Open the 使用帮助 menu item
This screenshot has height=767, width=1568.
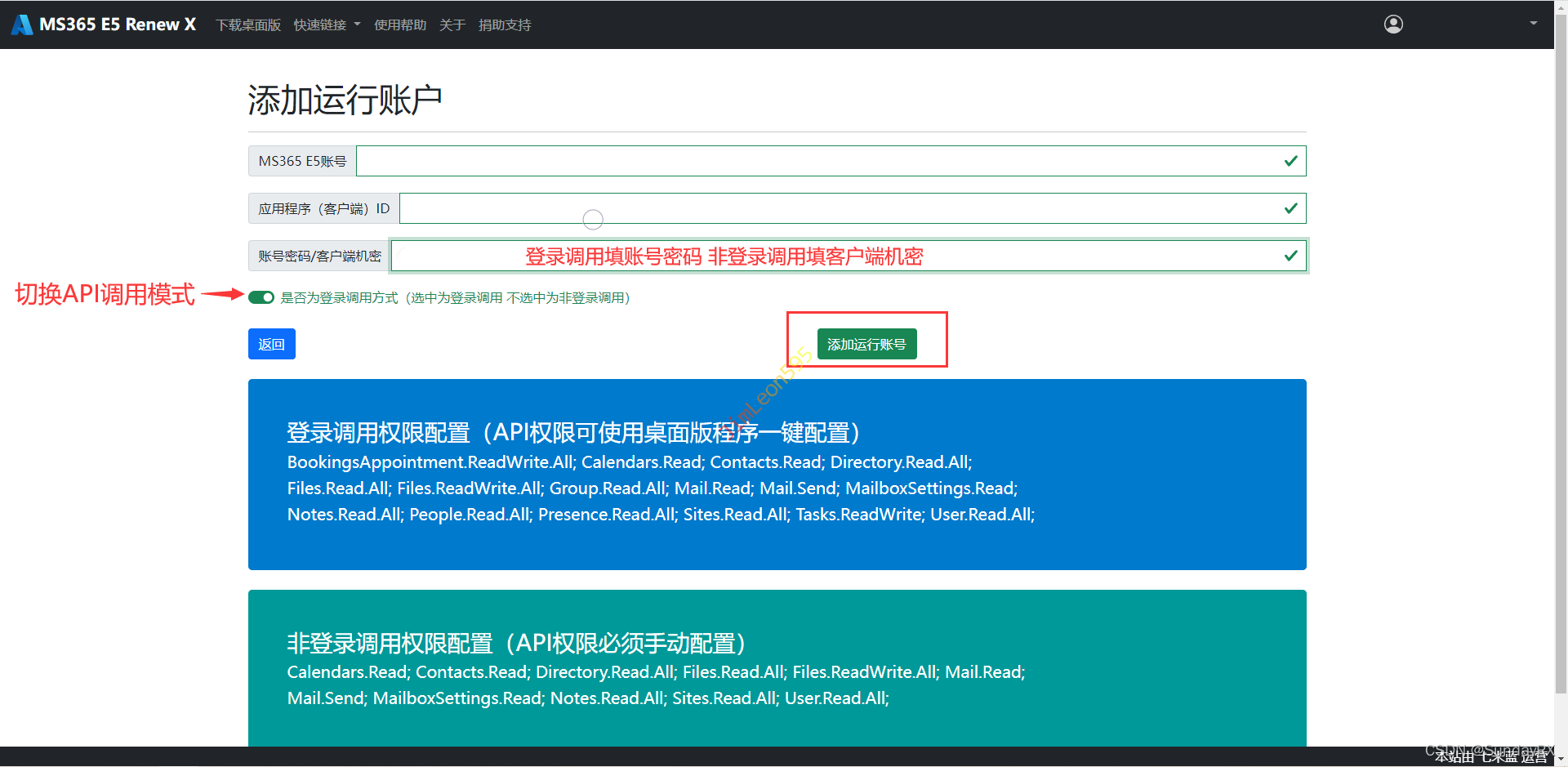(x=400, y=25)
